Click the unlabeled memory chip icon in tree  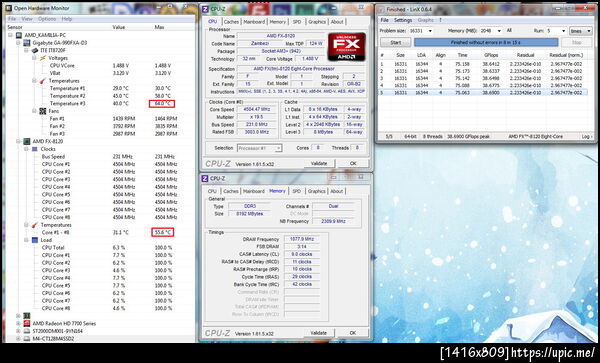(x=27, y=316)
